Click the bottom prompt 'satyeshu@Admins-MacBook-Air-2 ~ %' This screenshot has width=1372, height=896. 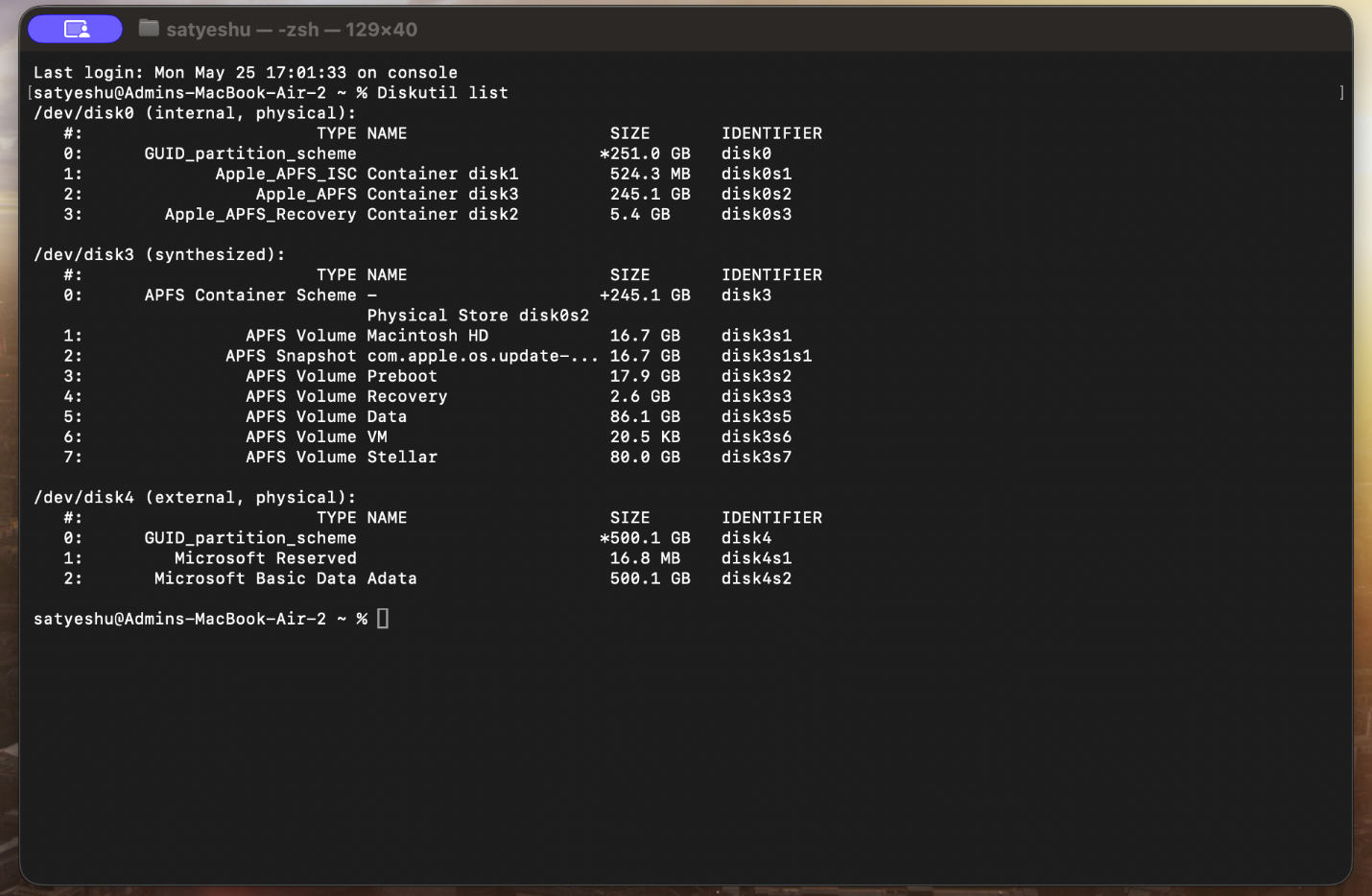[200, 619]
